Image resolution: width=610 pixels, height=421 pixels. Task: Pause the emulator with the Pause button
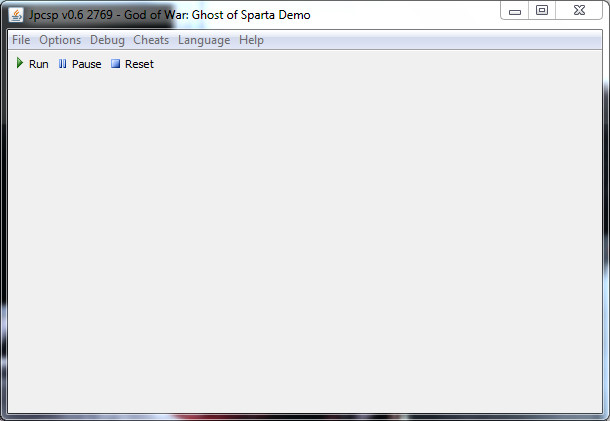click(x=80, y=64)
